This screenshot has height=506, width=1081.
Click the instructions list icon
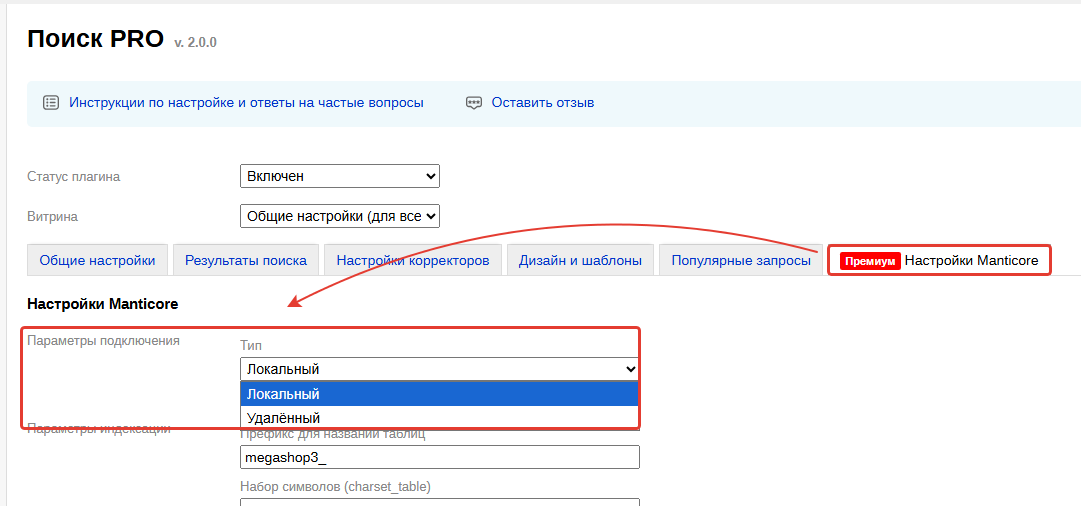(51, 103)
